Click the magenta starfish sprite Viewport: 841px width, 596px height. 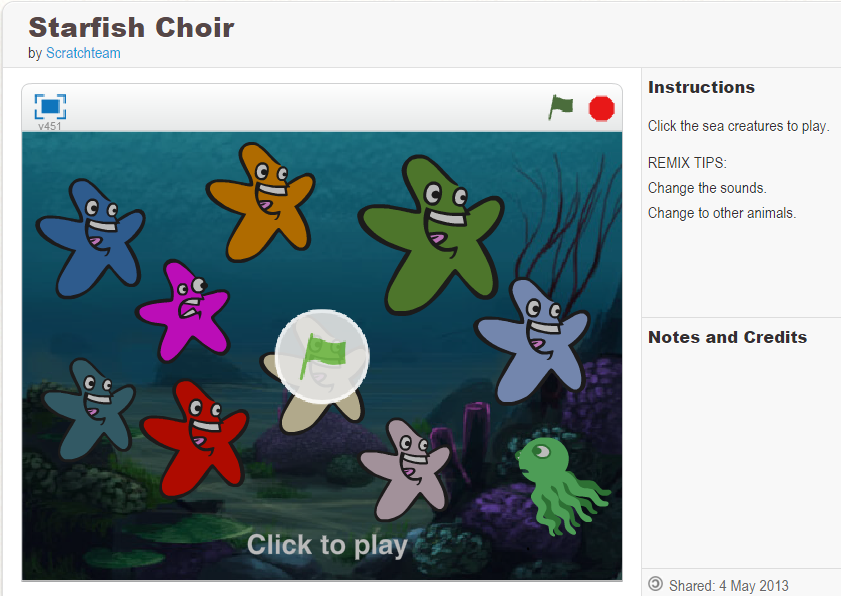tap(184, 310)
